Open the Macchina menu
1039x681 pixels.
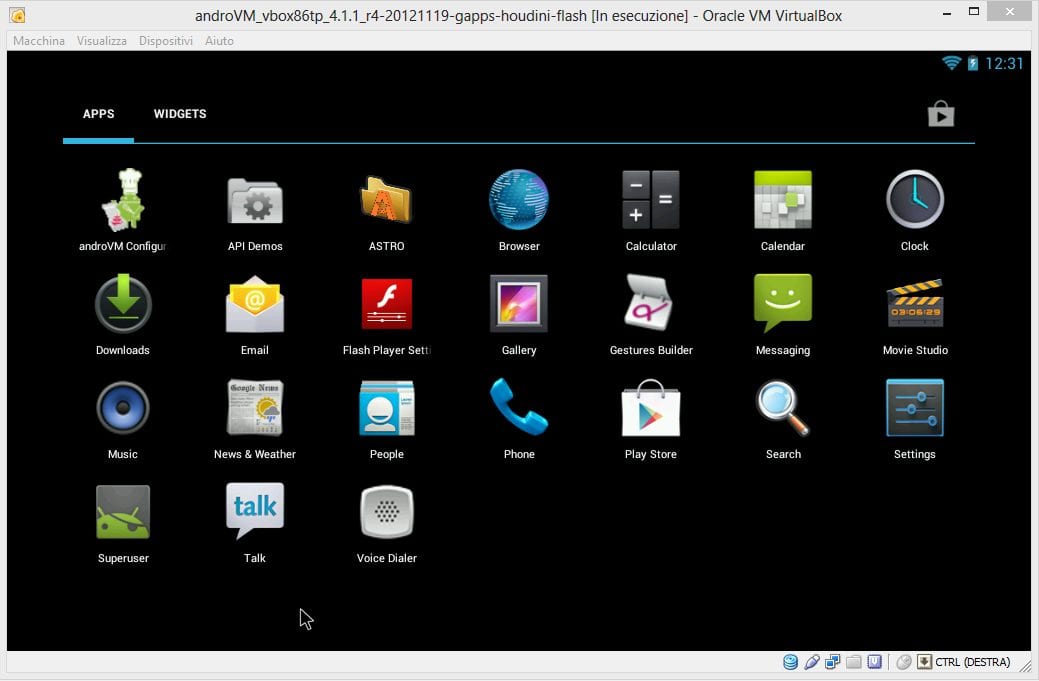(x=39, y=41)
